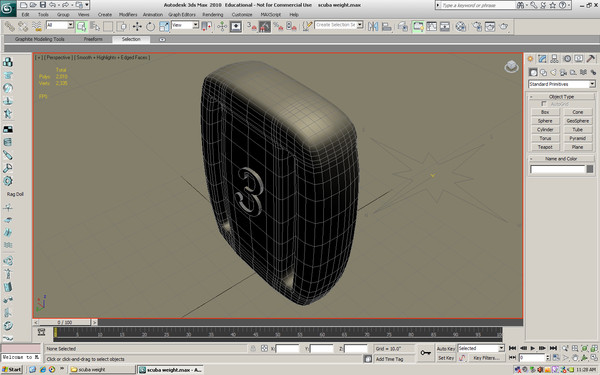Open the 3ds Max application menu button
Viewport: 600px width, 375px height.
[x=7, y=8]
